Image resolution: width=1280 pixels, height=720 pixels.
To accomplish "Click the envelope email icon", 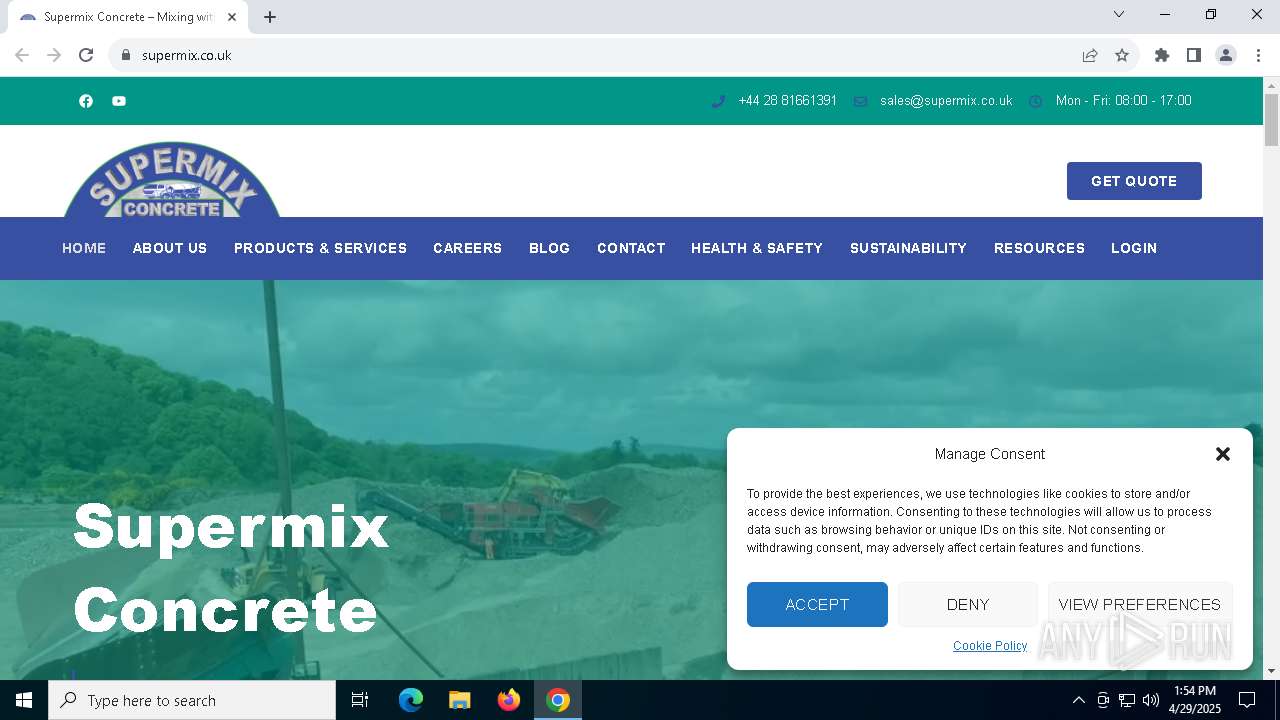I will click(860, 101).
